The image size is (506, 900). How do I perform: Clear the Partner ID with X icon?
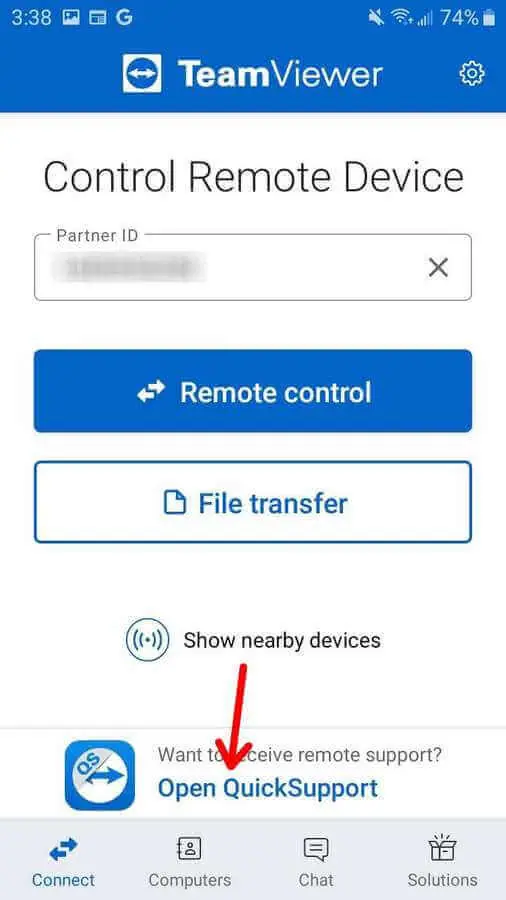coord(438,267)
